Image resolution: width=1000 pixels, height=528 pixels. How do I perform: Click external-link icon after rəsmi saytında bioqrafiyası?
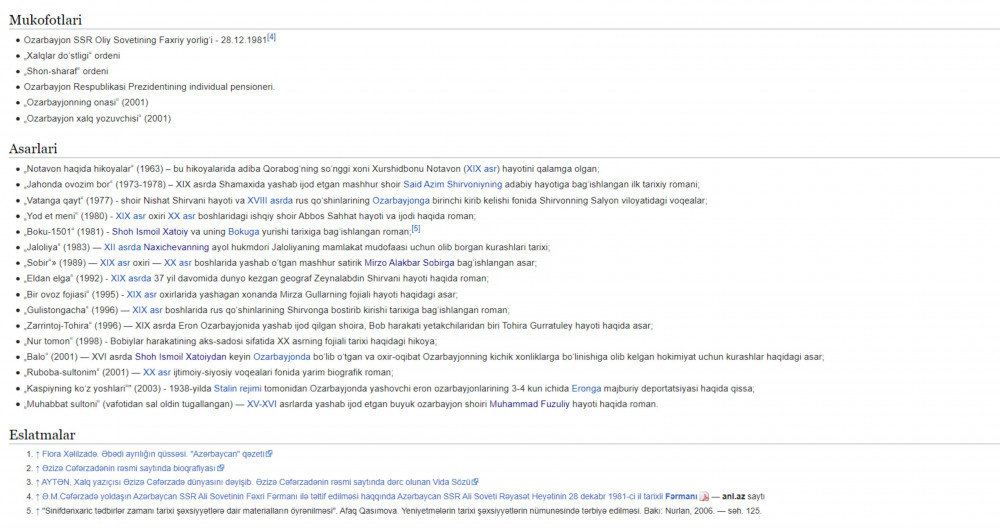221,468
